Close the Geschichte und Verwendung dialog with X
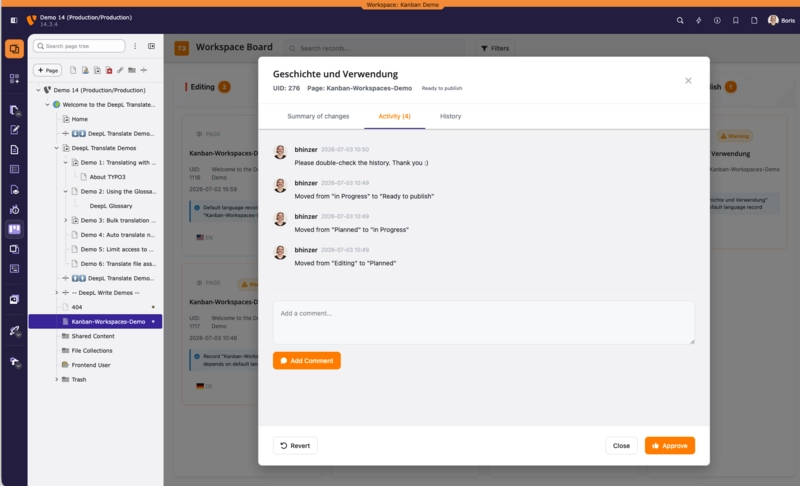The width and height of the screenshot is (800, 486). pos(688,81)
